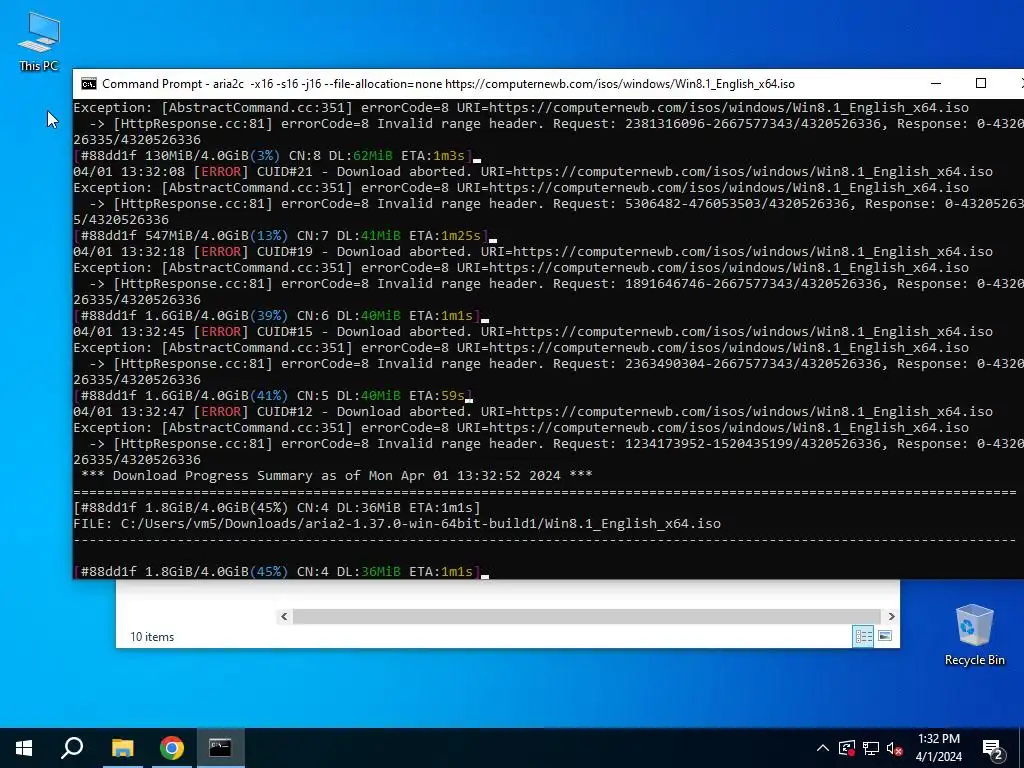Viewport: 1024px width, 768px height.
Task: Click the CUID#19 Download aborted line
Action: point(533,251)
